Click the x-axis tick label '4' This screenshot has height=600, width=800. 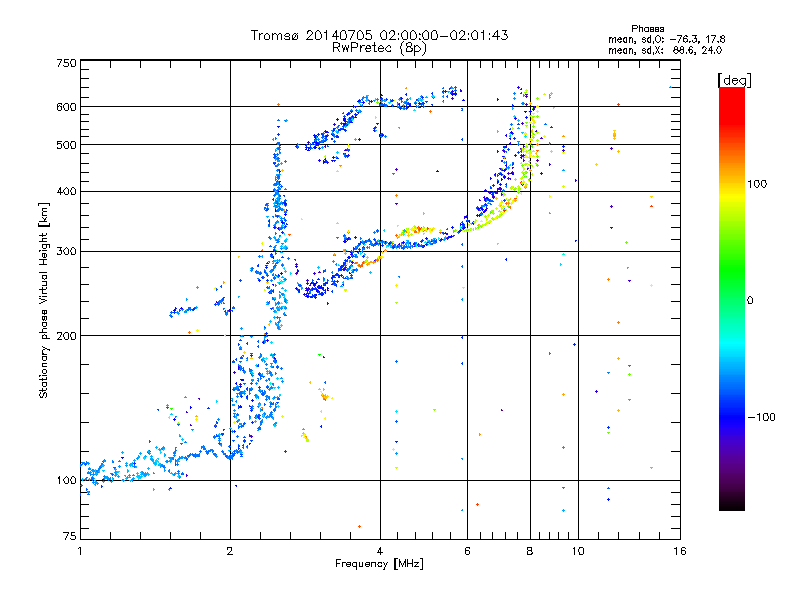(x=380, y=551)
